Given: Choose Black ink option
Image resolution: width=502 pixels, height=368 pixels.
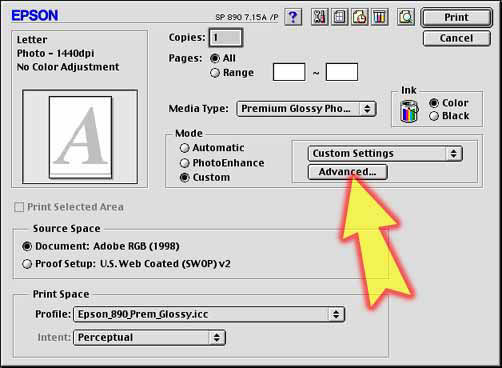Looking at the screenshot, I should pos(434,116).
